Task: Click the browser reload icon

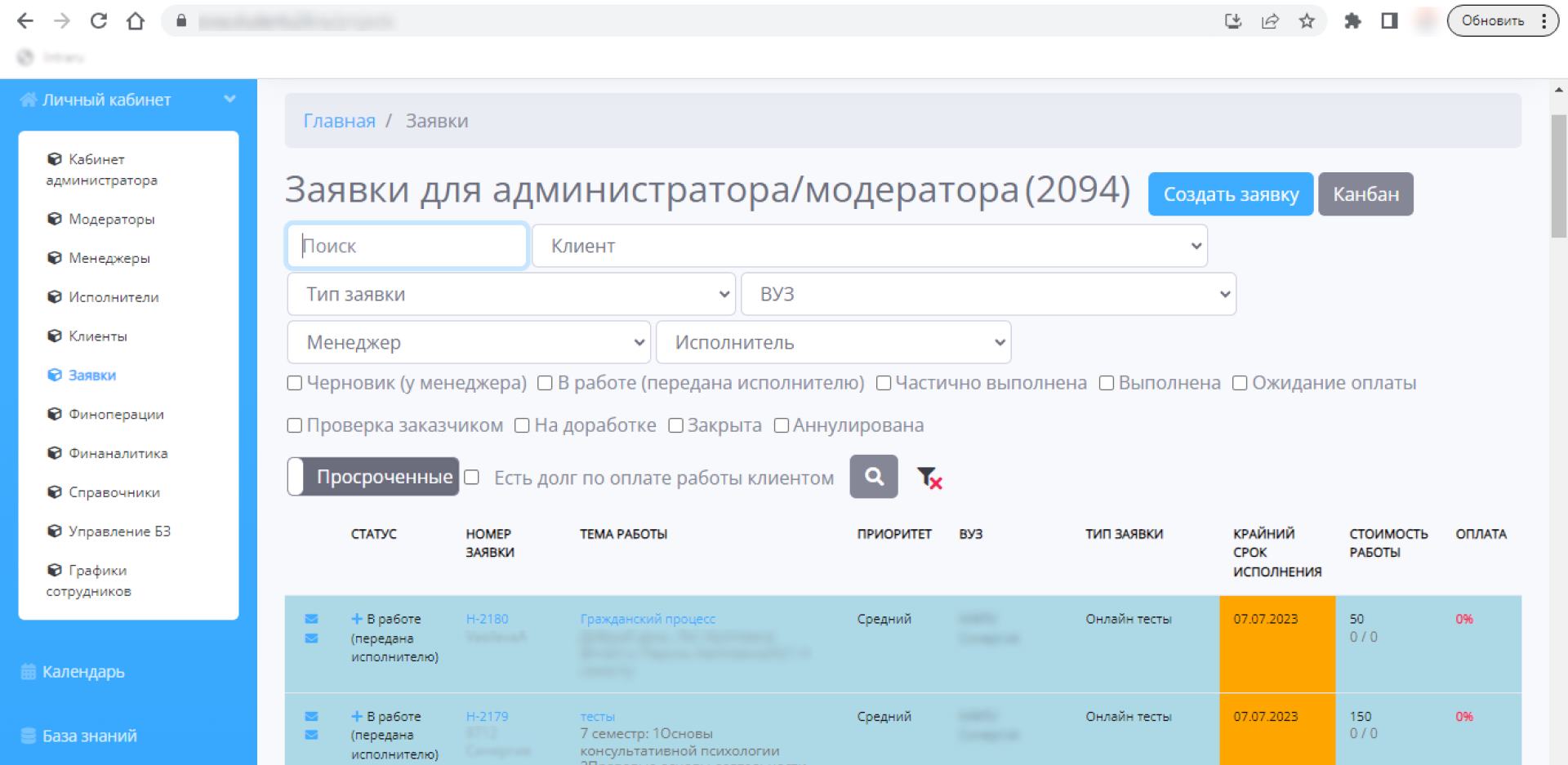Action: 99,21
